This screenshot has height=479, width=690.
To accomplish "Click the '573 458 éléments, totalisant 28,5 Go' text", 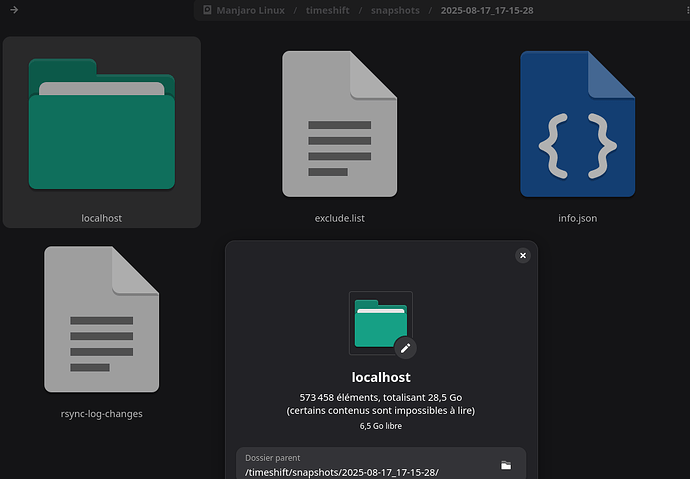I will coord(381,397).
